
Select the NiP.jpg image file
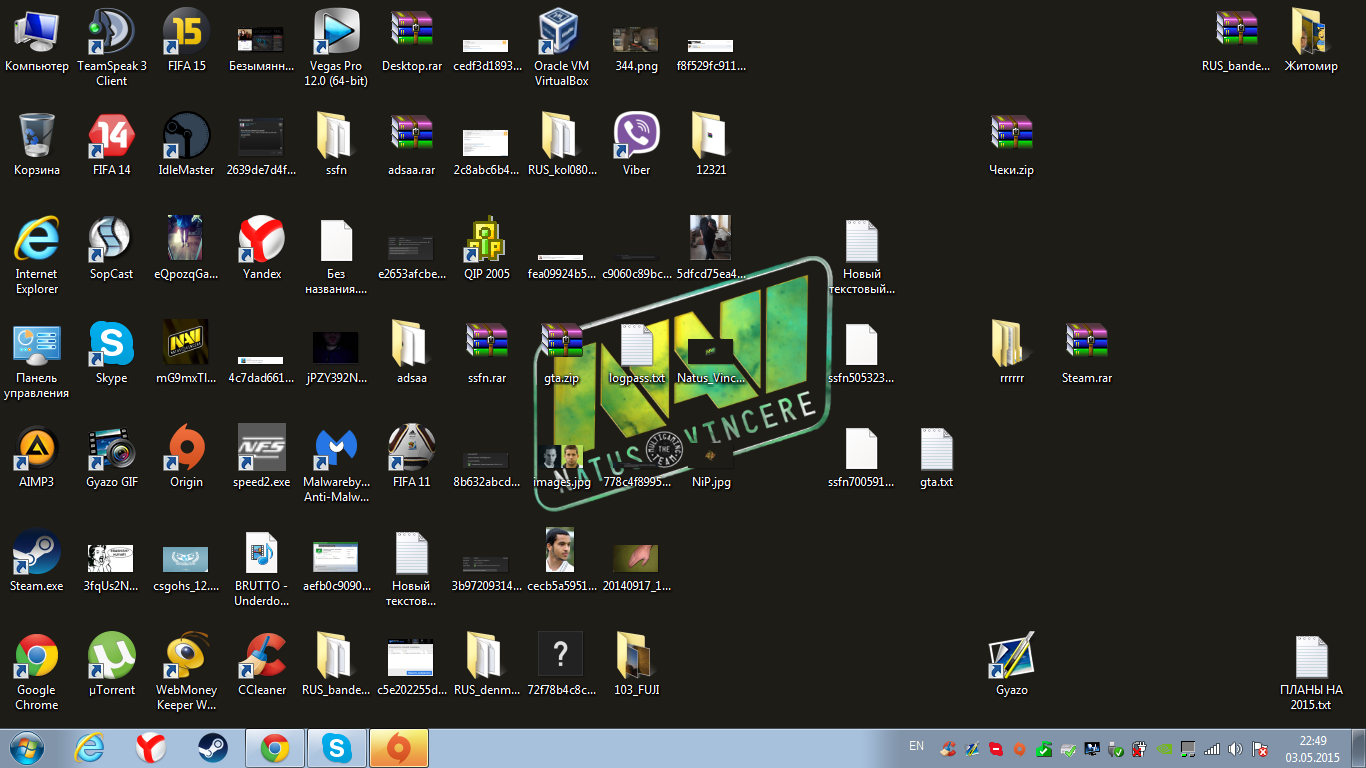tap(711, 465)
